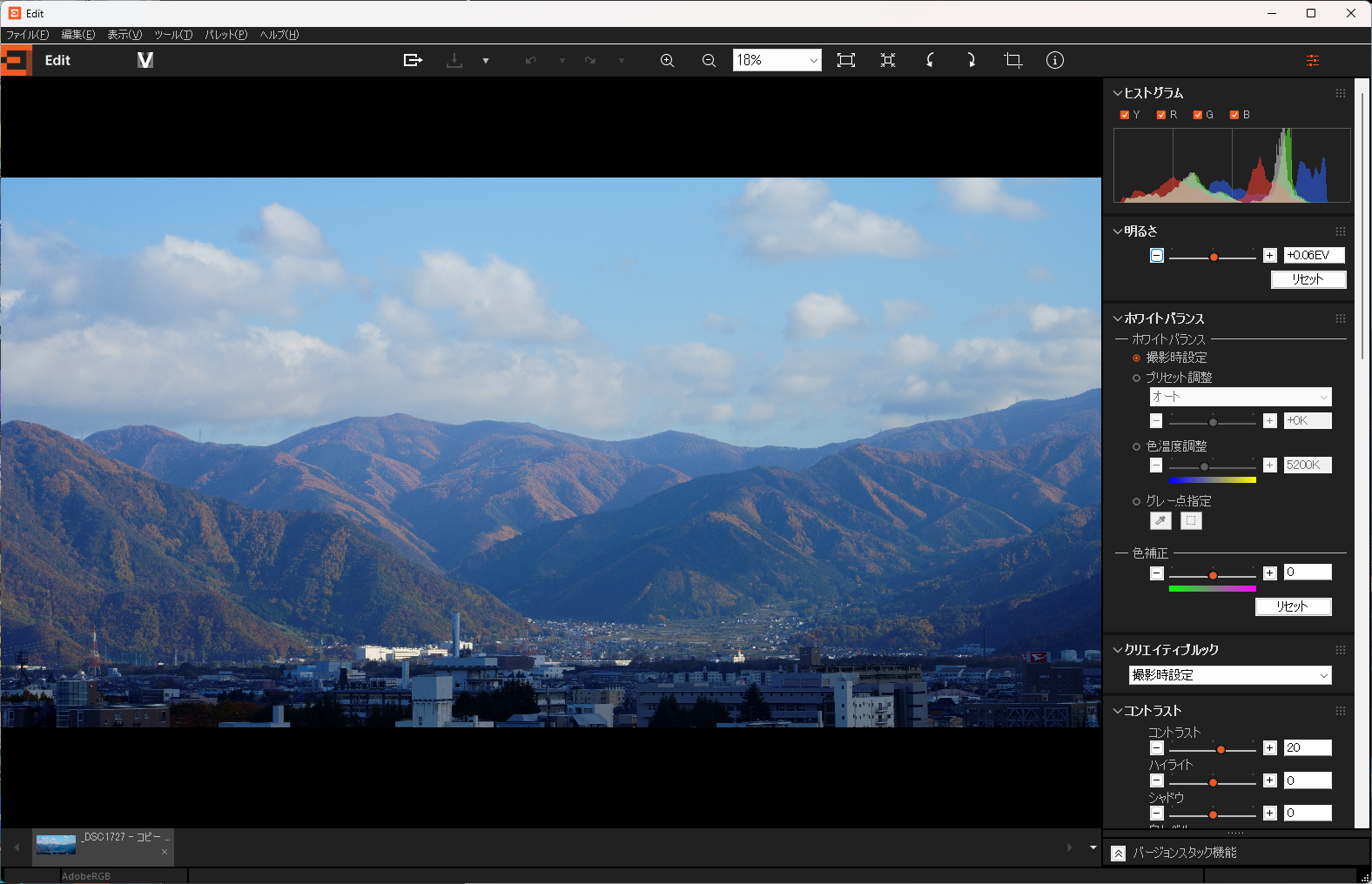Expand バージョンスタック機能 panel arrow
This screenshot has width=1372, height=884.
tap(1119, 854)
